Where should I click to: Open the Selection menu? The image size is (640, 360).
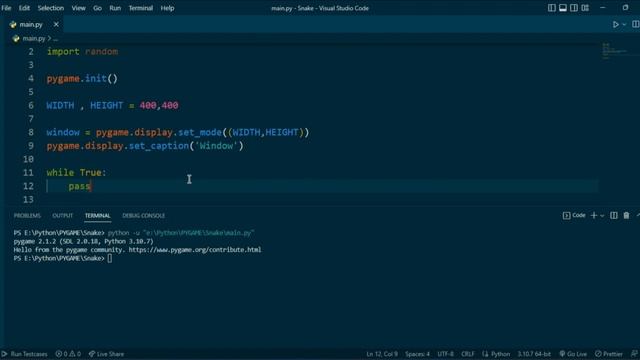[x=51, y=8]
